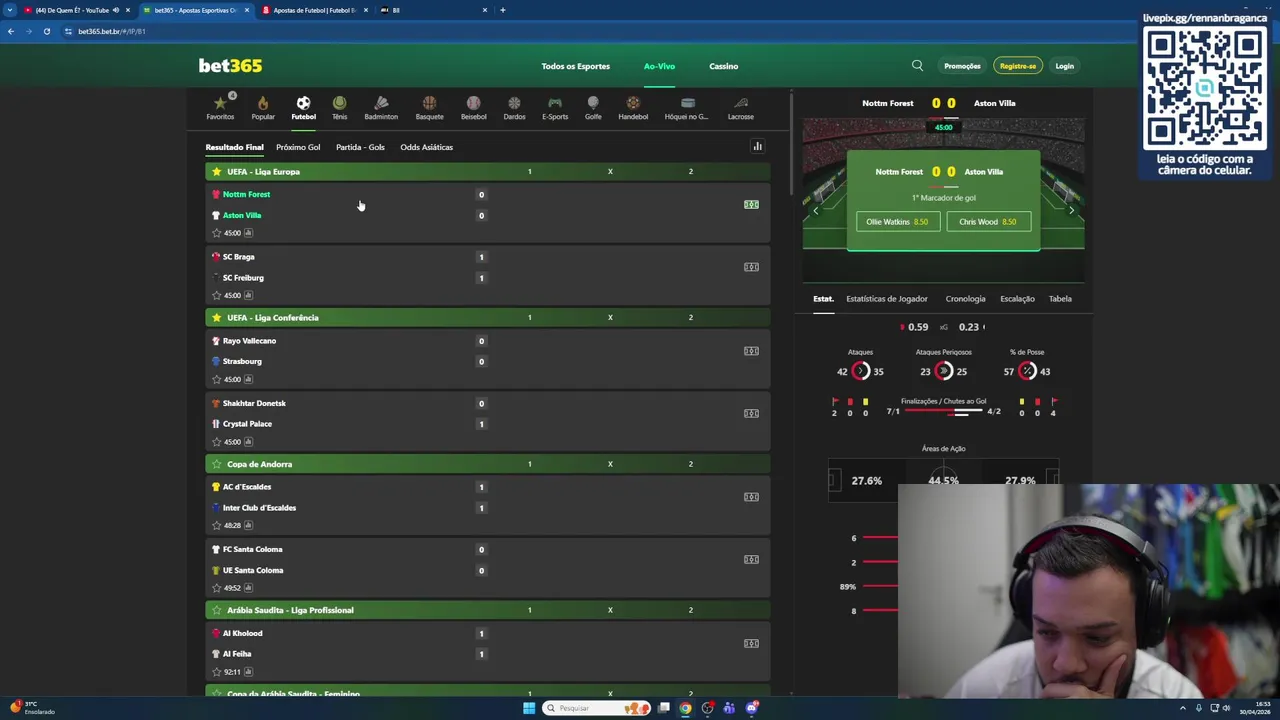Open stats icon next to SC Braga 45:00
The height and width of the screenshot is (720, 1280).
point(248,295)
